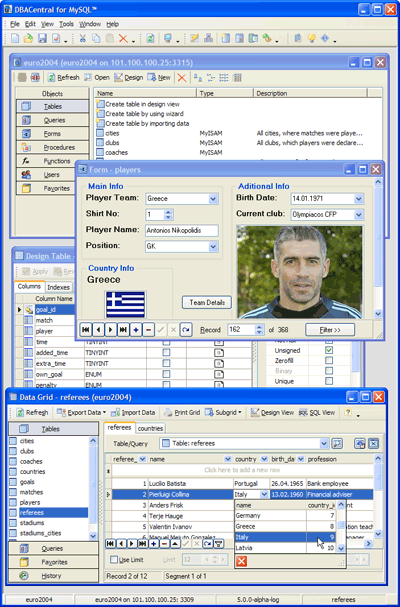This screenshot has width=400, height=607.
Task: Click the plus icon to add a player record
Action: coord(136,330)
